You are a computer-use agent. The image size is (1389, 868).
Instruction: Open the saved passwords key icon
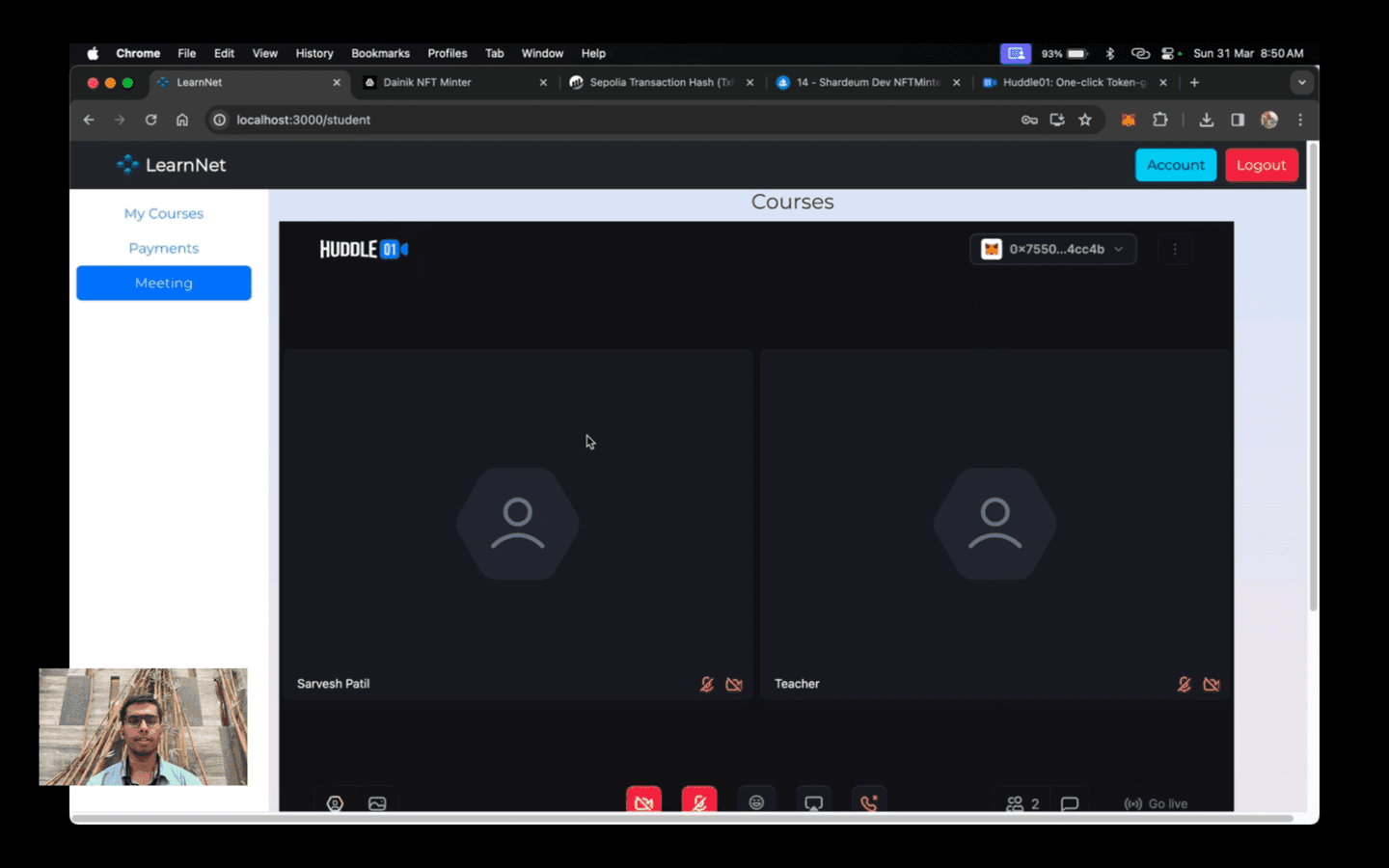point(1029,120)
